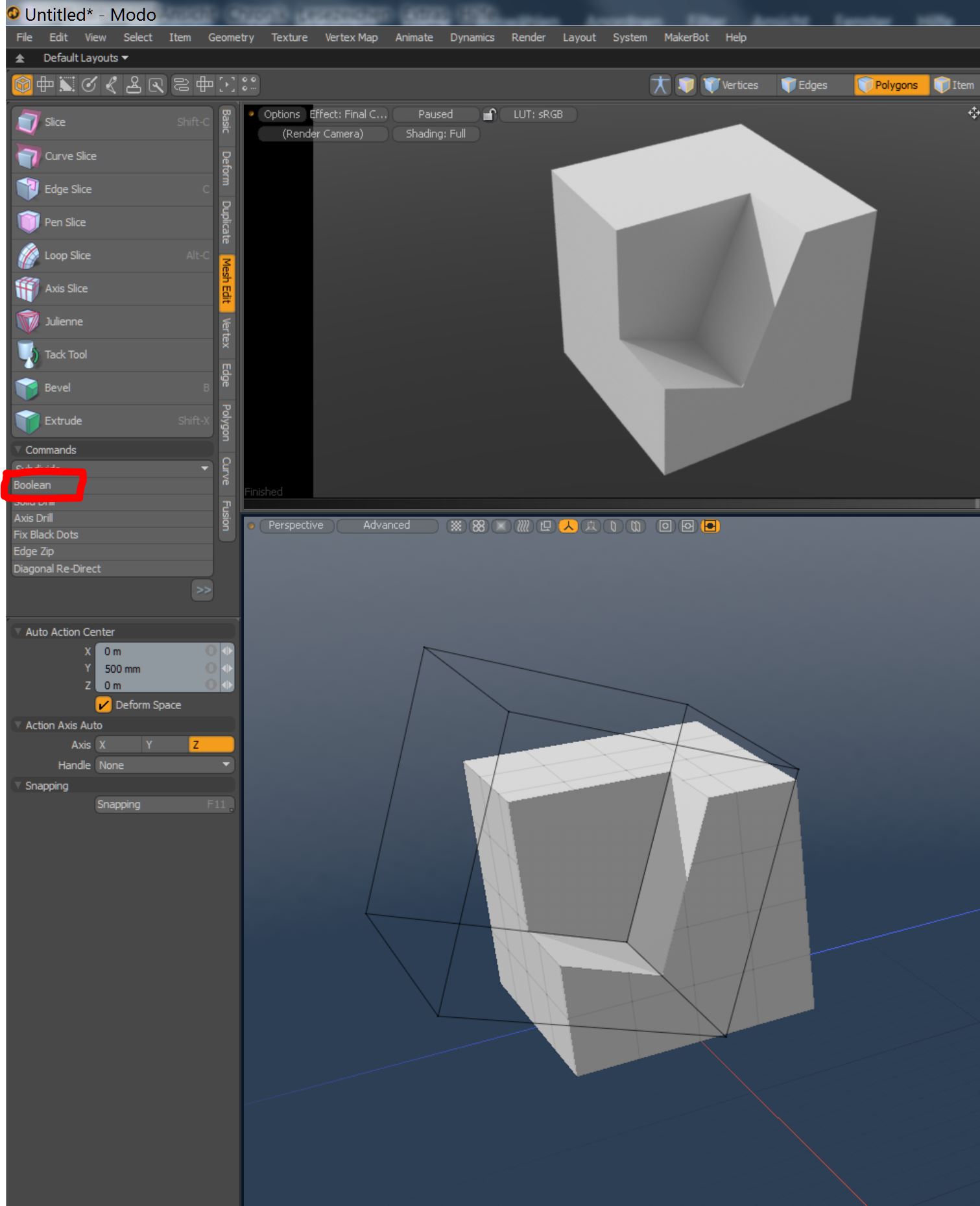Click the X field mini-slider arrows

click(227, 651)
